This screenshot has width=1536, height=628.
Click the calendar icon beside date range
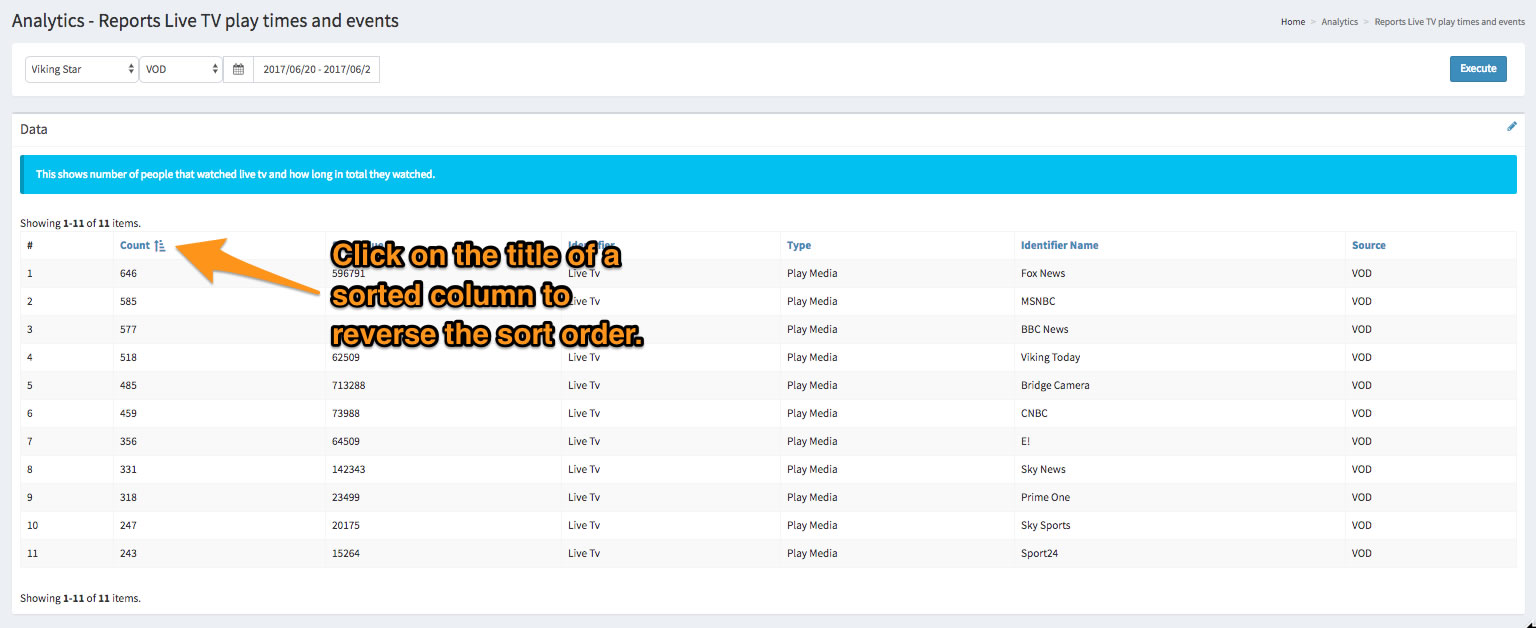[x=238, y=70]
